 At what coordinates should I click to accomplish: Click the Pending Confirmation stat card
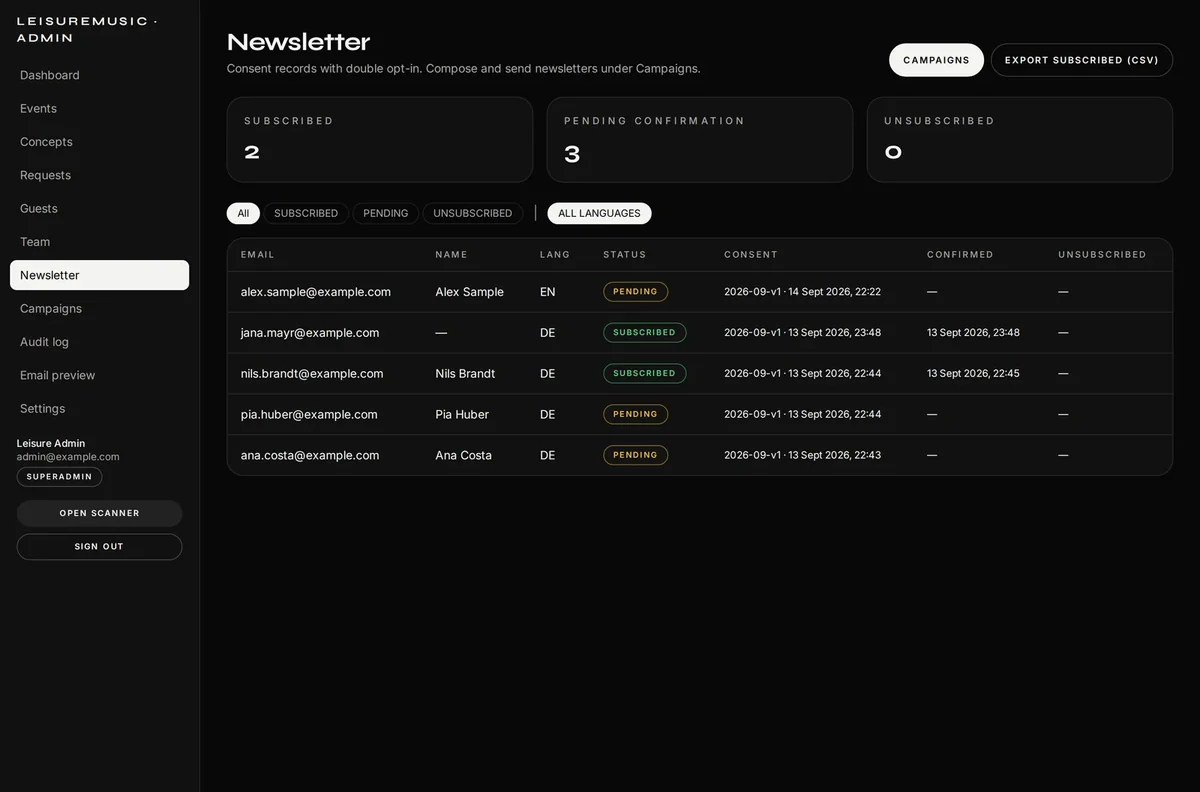pos(700,139)
